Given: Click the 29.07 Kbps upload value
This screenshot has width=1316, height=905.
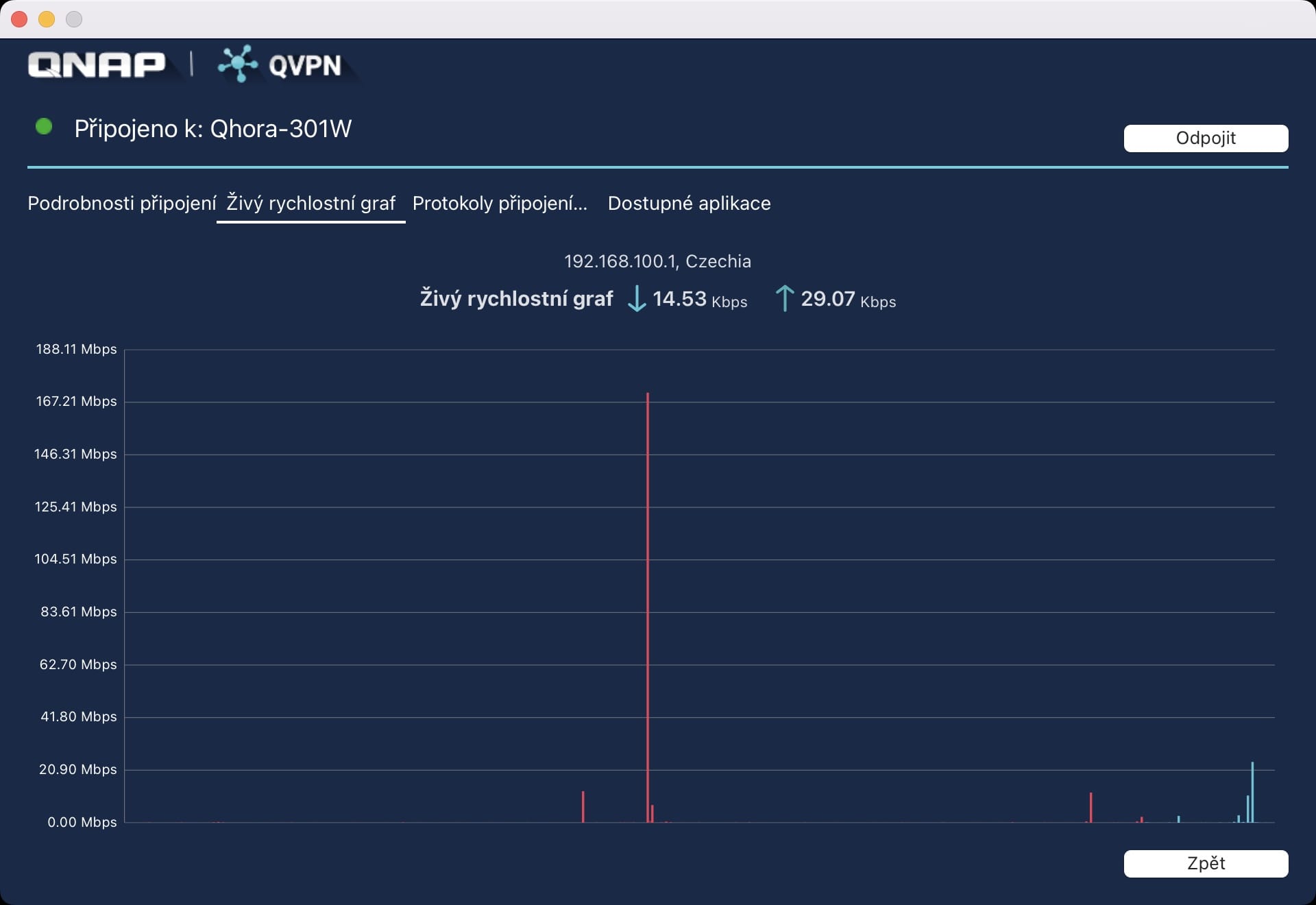Looking at the screenshot, I should 848,300.
